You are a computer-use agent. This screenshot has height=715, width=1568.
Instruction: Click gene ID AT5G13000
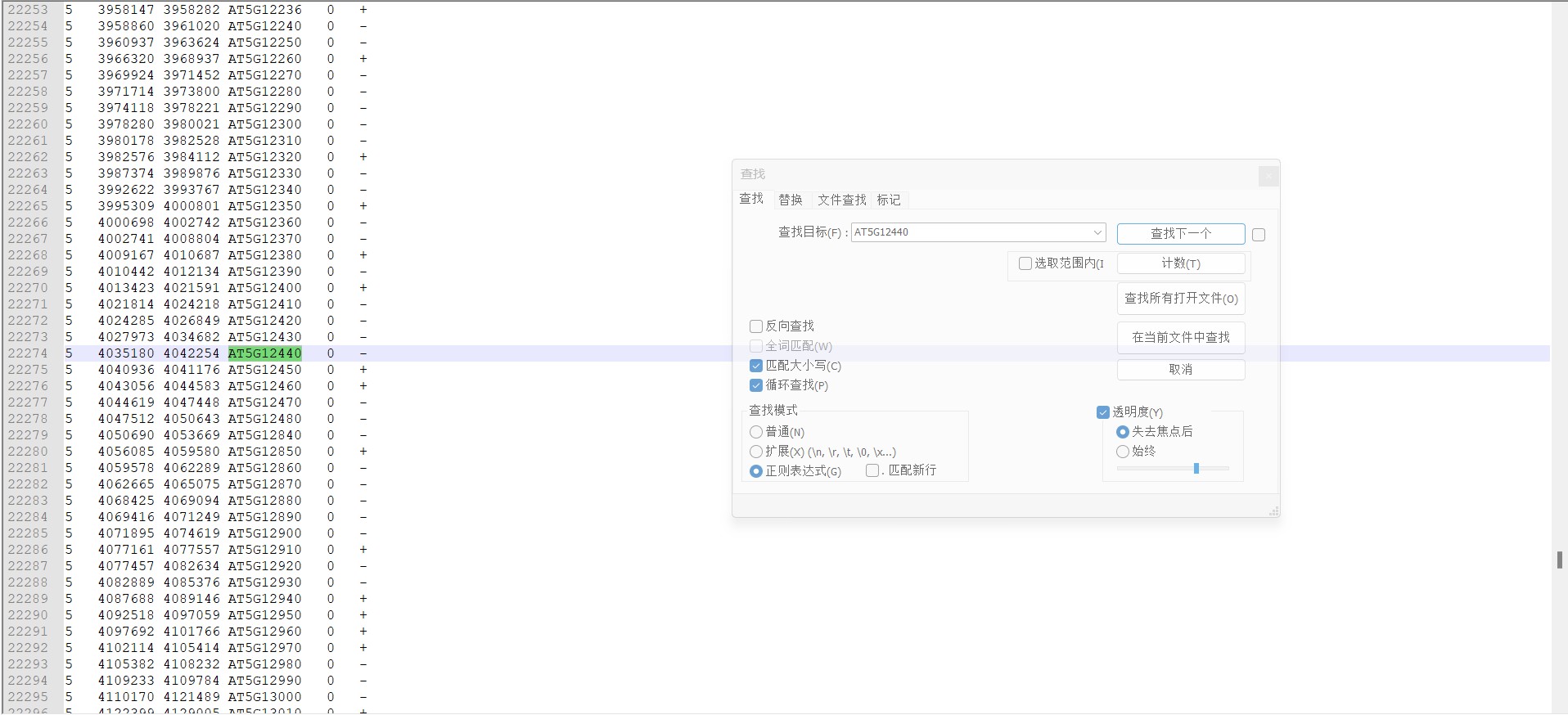coord(264,697)
